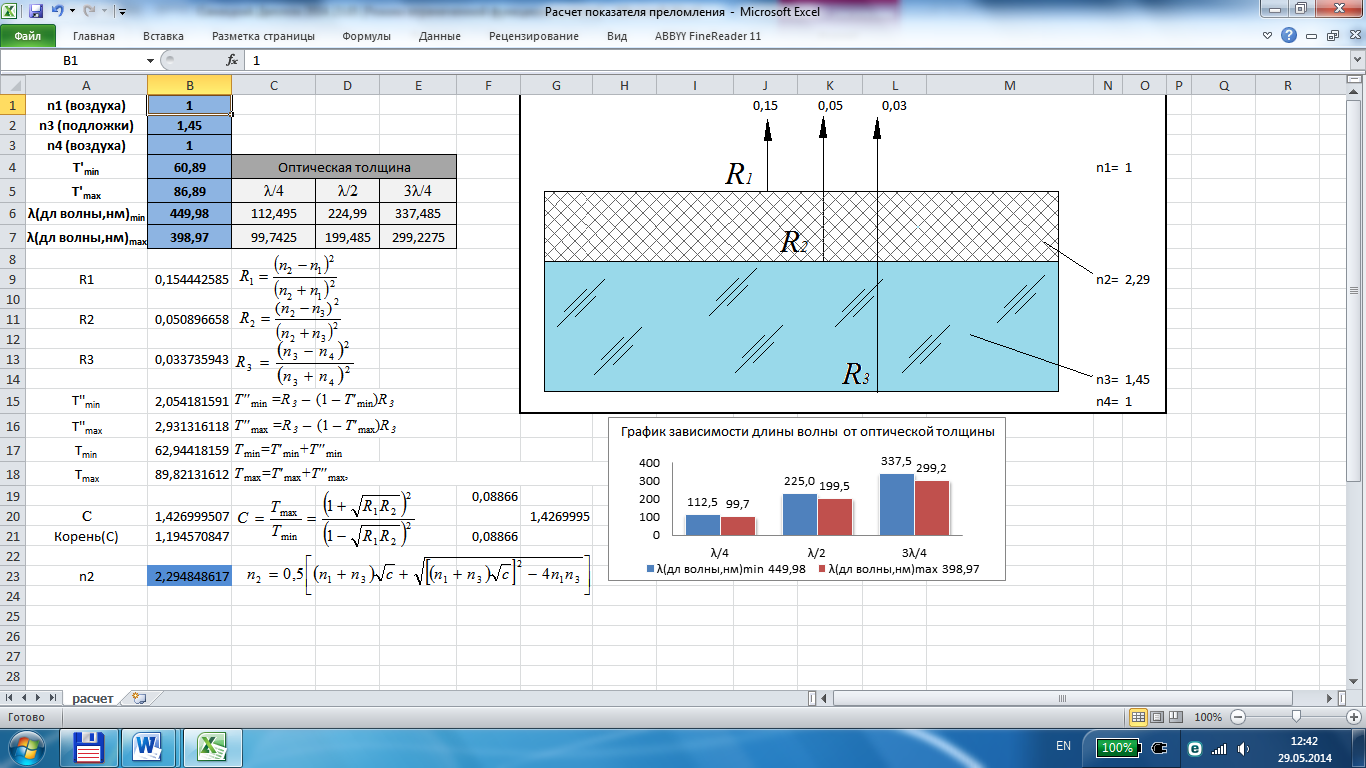Open Microsoft Excel Help
This screenshot has height=768, width=1366.
1289,36
